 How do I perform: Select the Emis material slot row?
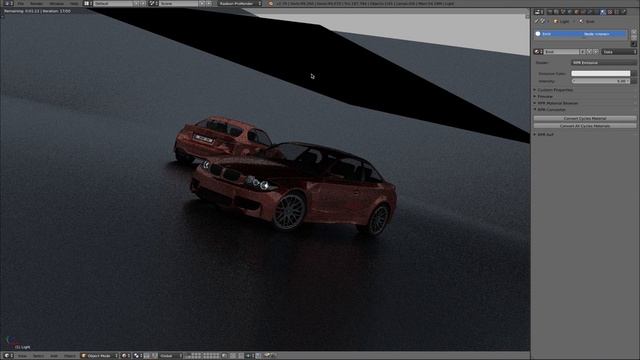tap(581, 34)
